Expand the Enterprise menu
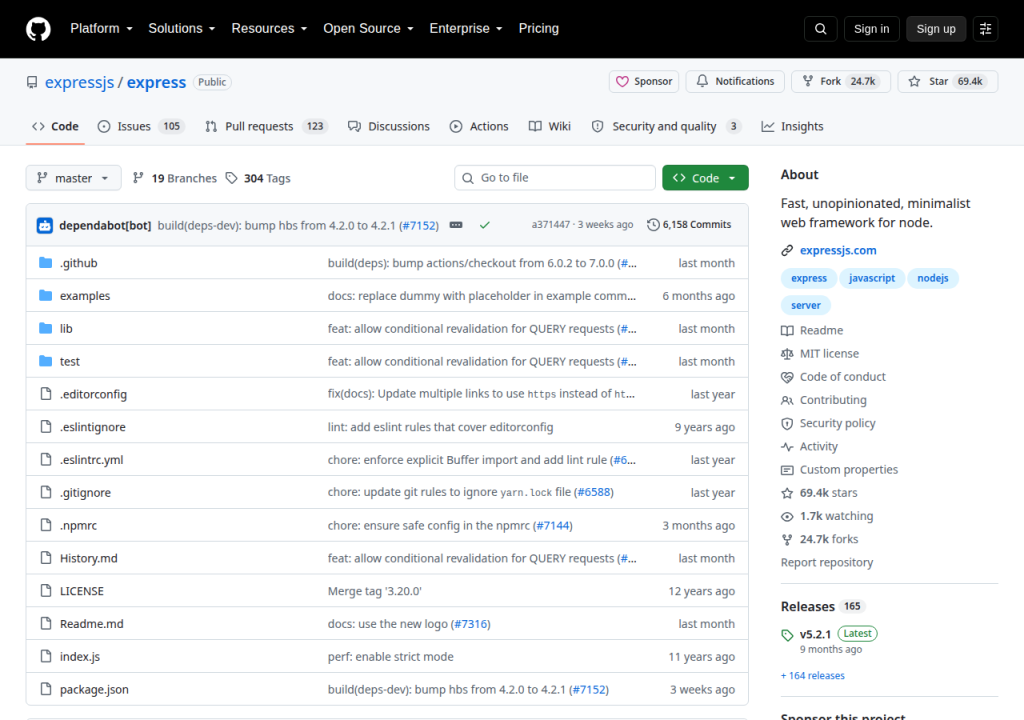This screenshot has height=720, width=1024. pos(466,28)
